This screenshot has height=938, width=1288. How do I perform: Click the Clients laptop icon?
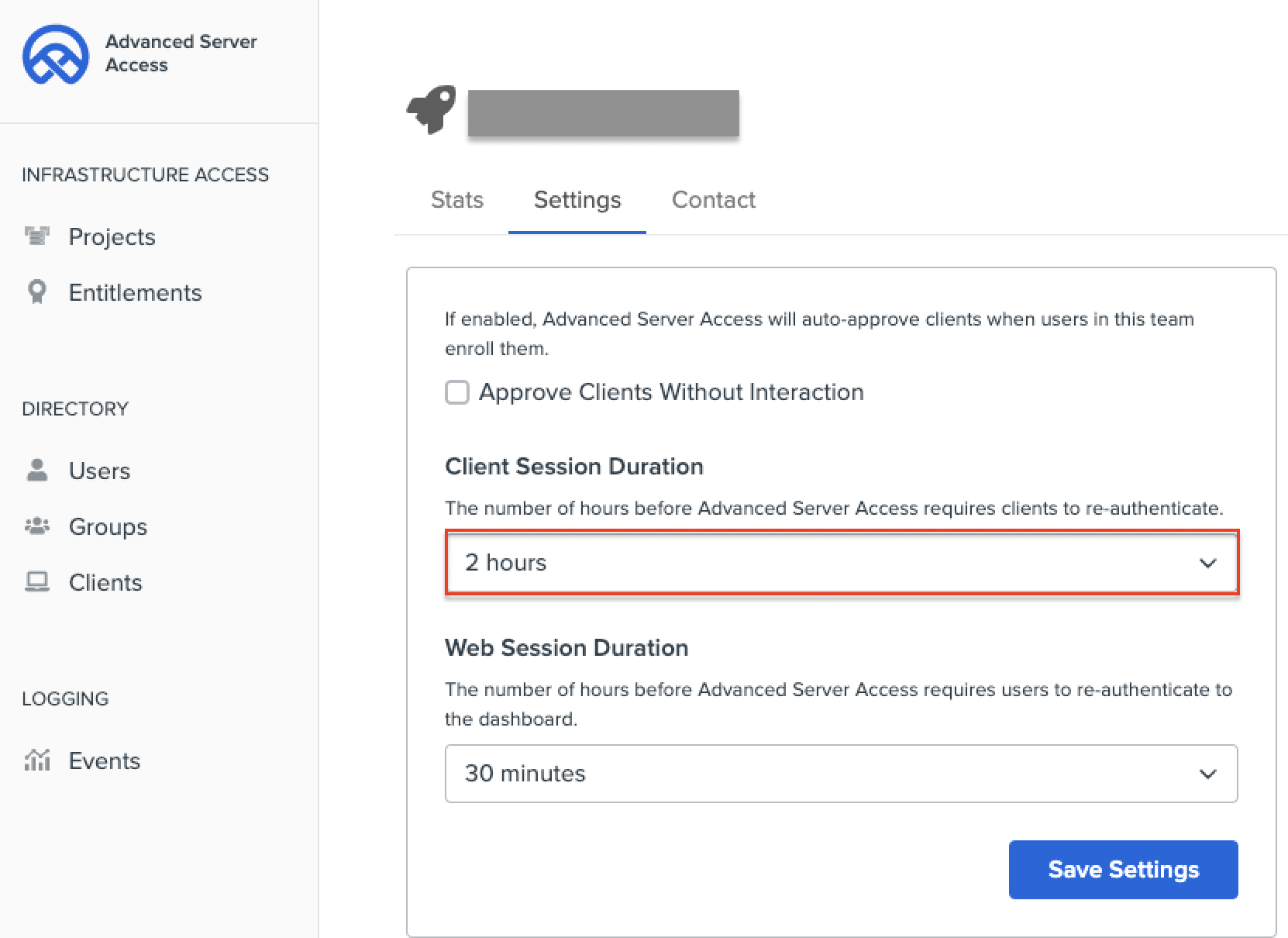coord(36,582)
